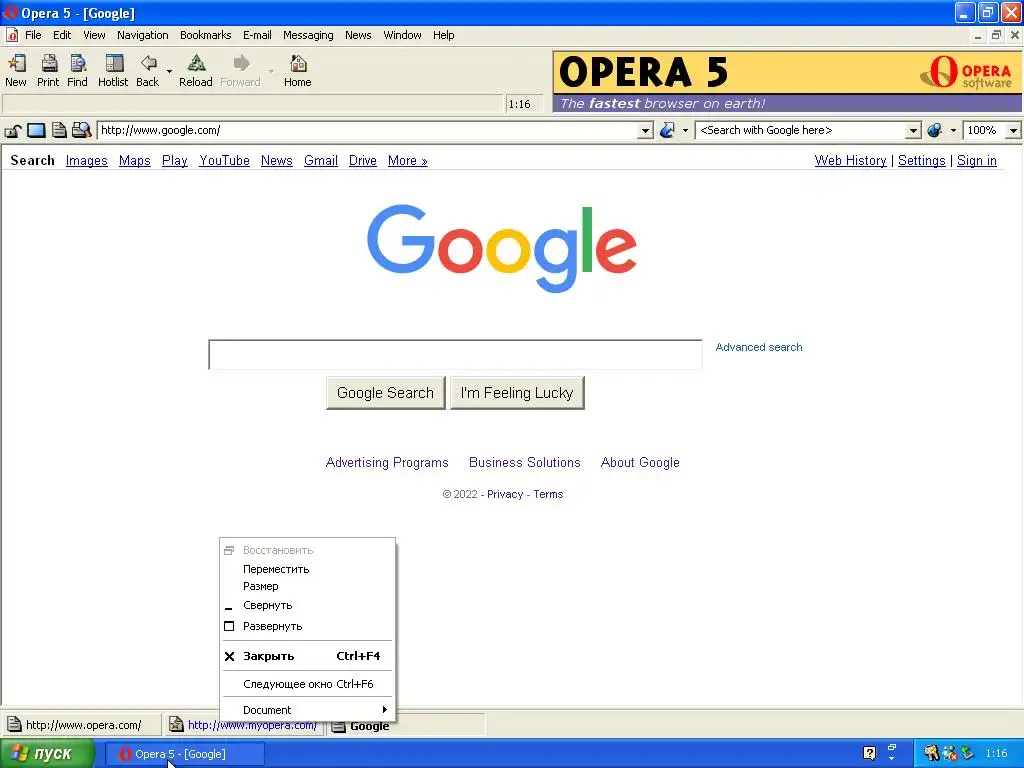
Task: Open the Bookmarks menu
Action: 206,35
